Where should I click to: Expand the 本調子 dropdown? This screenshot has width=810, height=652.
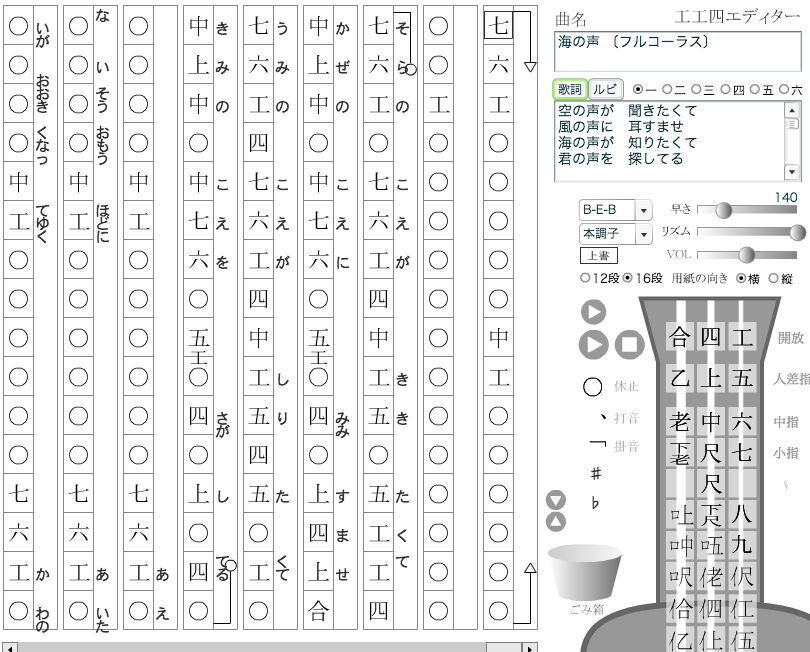643,234
